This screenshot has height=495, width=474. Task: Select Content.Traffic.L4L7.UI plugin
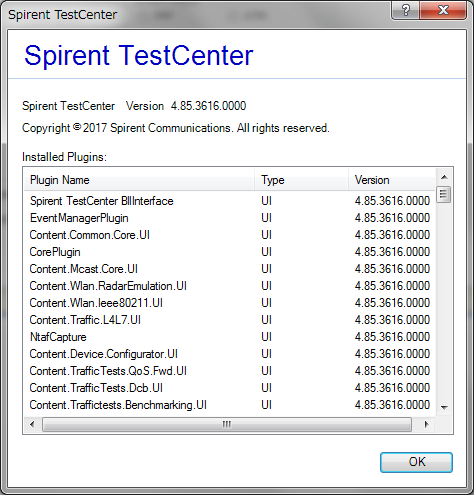[230, 320]
